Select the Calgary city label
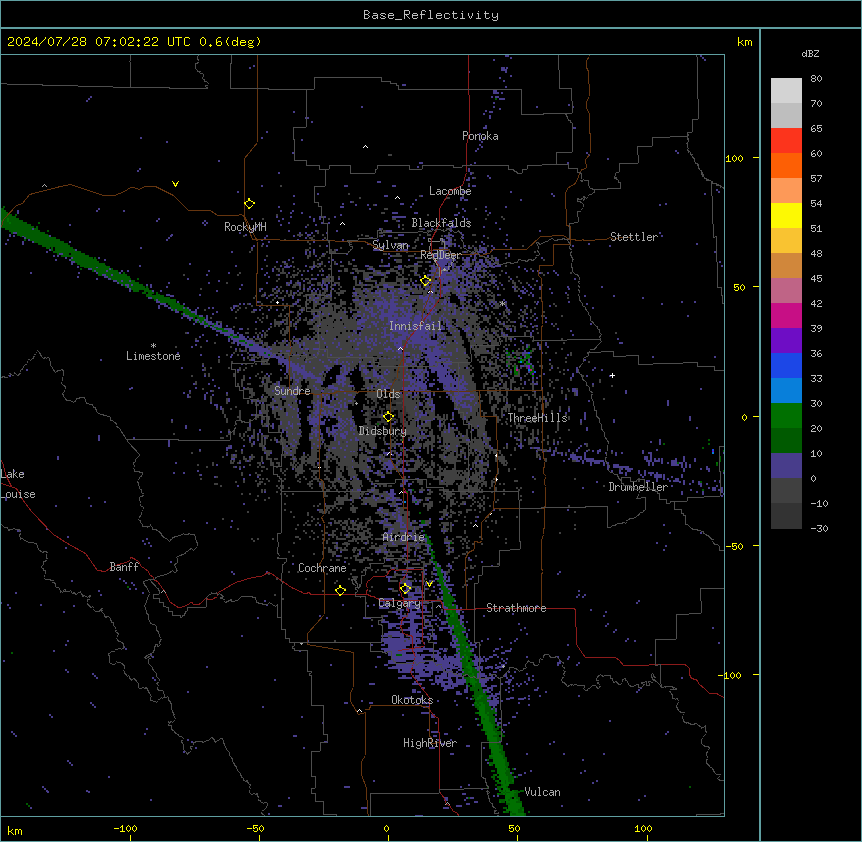Screen dimensions: 862x842 (399, 603)
